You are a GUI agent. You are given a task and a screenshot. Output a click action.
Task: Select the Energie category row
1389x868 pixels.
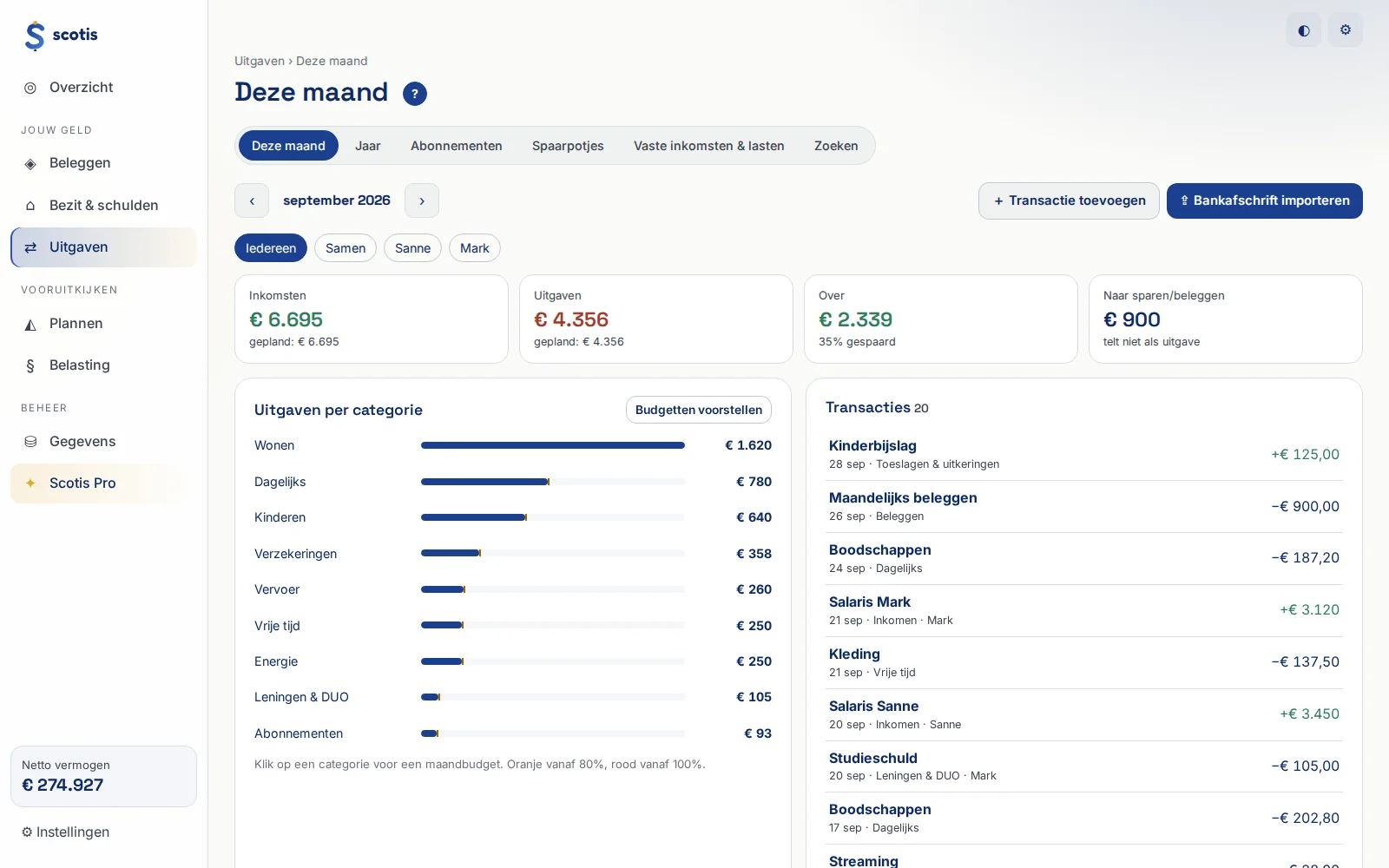coord(513,661)
